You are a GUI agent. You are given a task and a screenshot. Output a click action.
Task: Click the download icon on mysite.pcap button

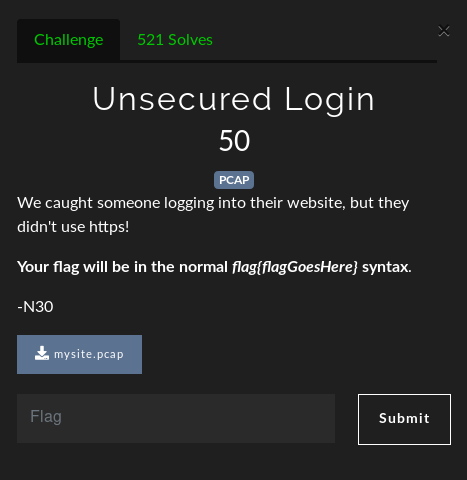pyautogui.click(x=42, y=353)
